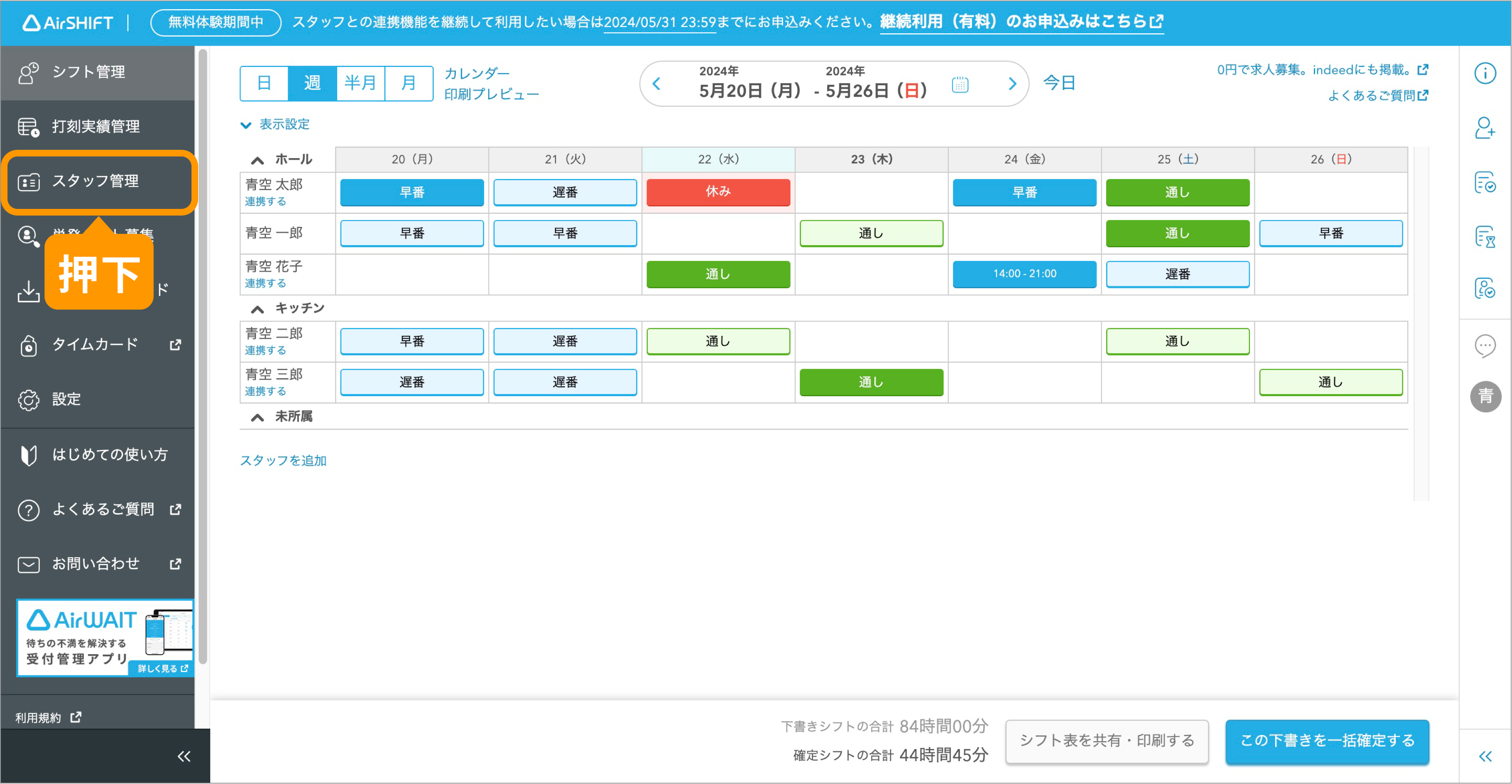Open the AirWAIT banner ad
This screenshot has width=1512, height=784.
point(105,637)
